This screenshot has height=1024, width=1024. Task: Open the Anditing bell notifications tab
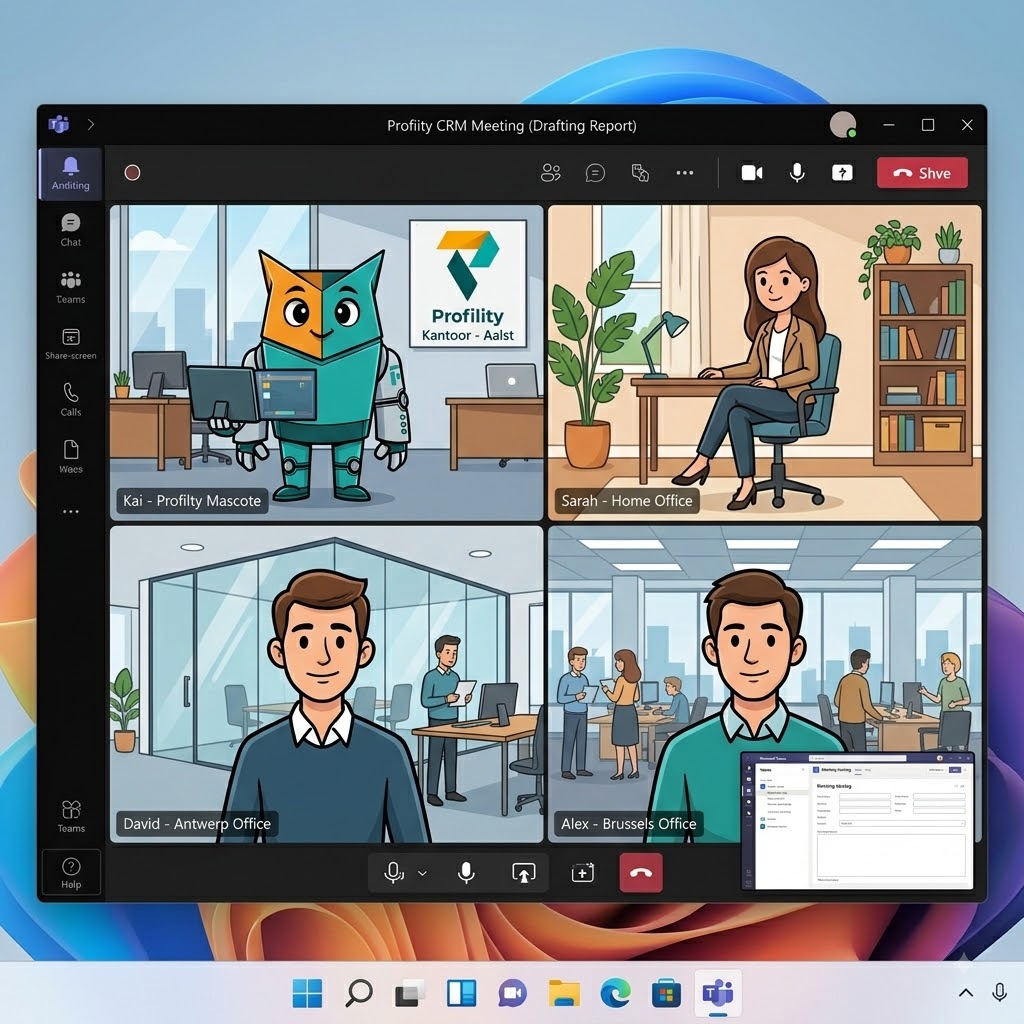click(x=71, y=174)
